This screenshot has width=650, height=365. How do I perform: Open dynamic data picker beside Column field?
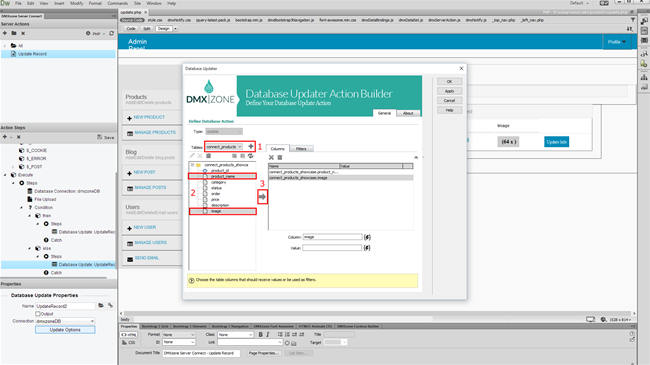point(367,237)
